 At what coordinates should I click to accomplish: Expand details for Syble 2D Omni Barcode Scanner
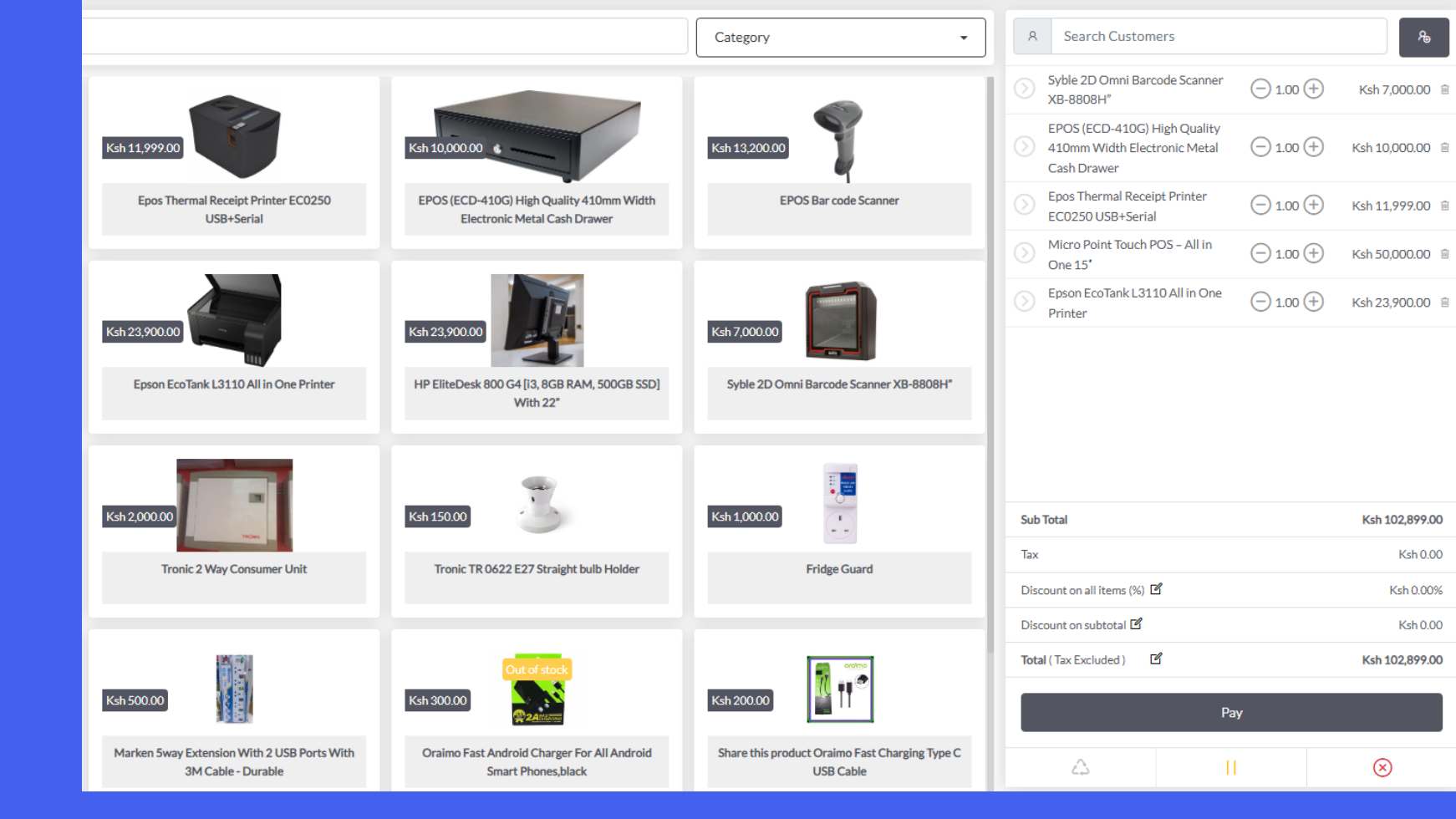click(x=1024, y=89)
